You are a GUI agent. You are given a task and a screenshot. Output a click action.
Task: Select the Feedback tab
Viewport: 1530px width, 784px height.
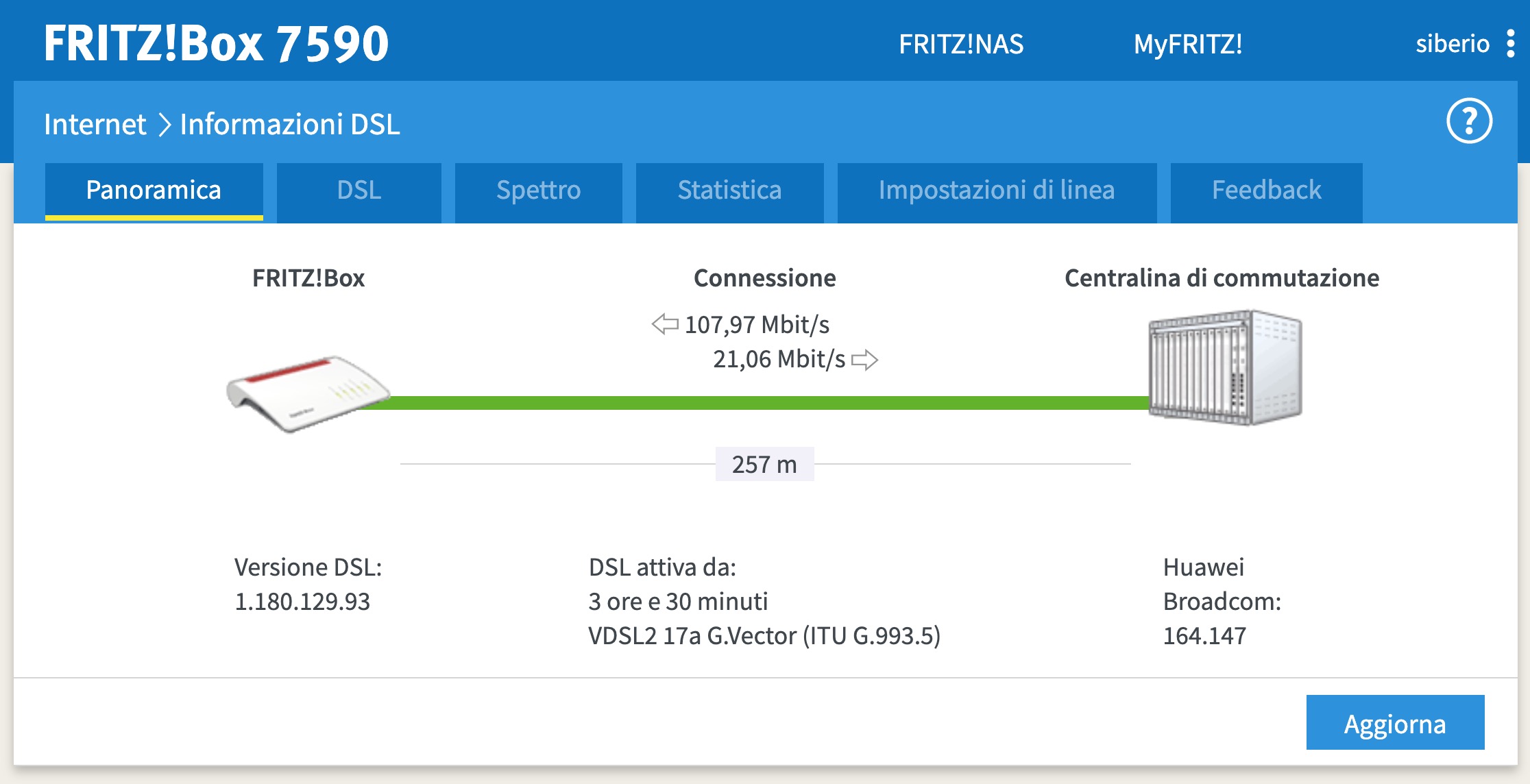click(1266, 191)
